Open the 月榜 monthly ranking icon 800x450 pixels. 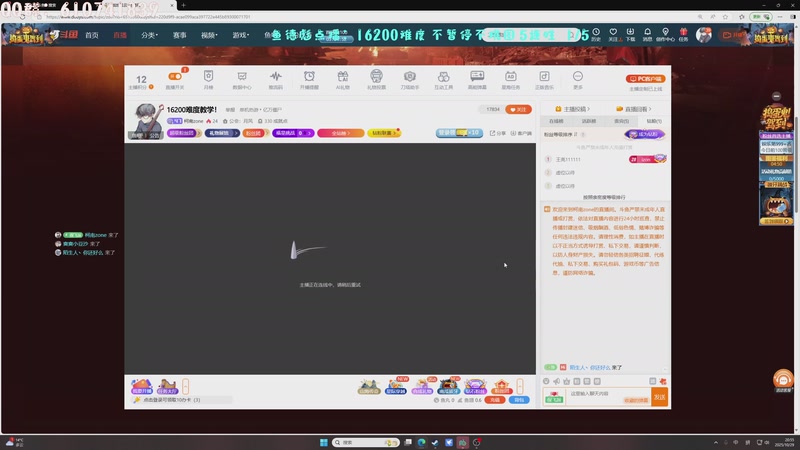pos(208,77)
